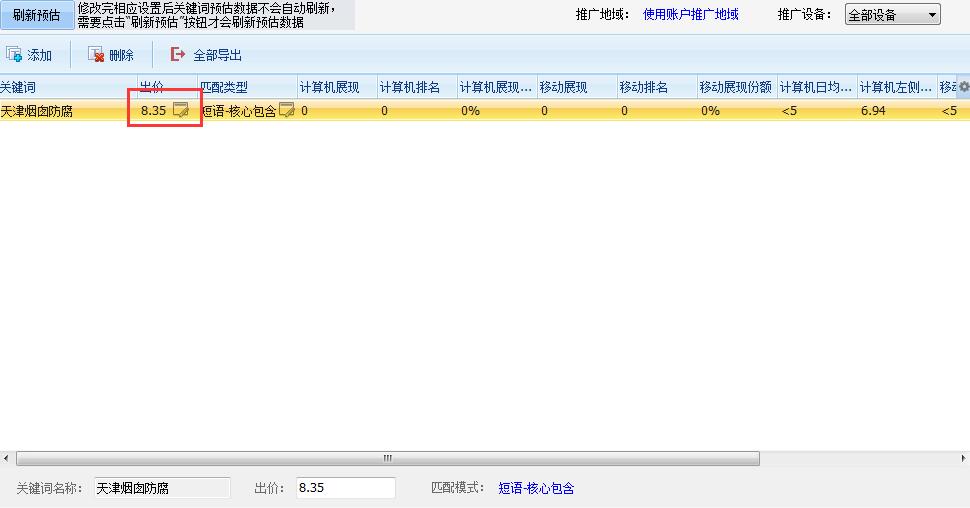Image resolution: width=970 pixels, height=508 pixels.
Task: Click the edit icon beside 短语-核心包含 in row
Action: tap(286, 110)
